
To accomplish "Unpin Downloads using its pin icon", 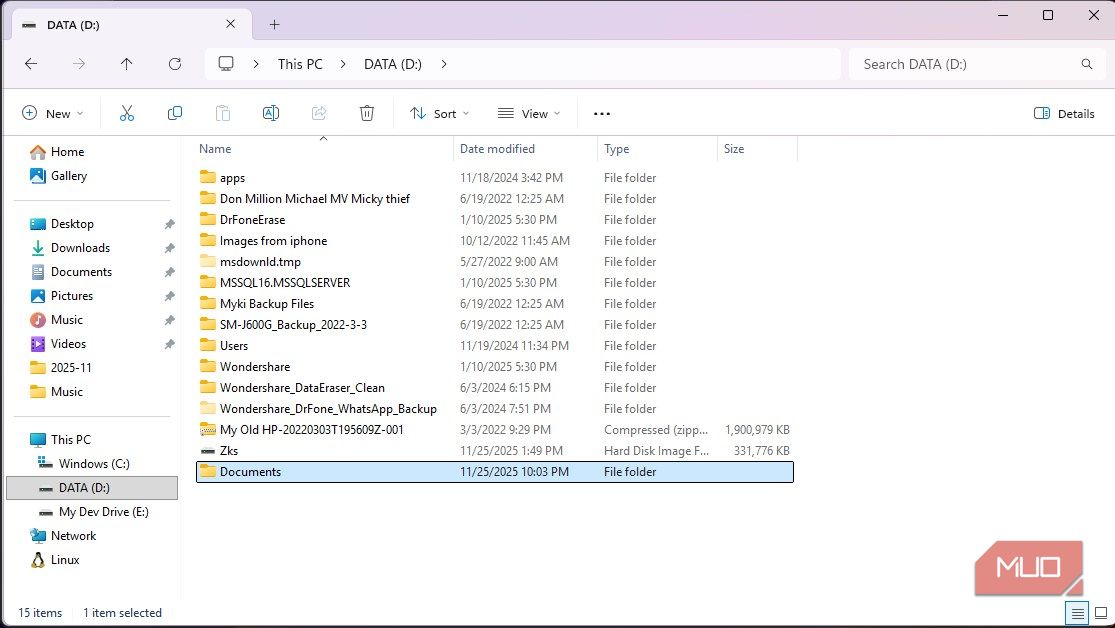I will pyautogui.click(x=169, y=248).
